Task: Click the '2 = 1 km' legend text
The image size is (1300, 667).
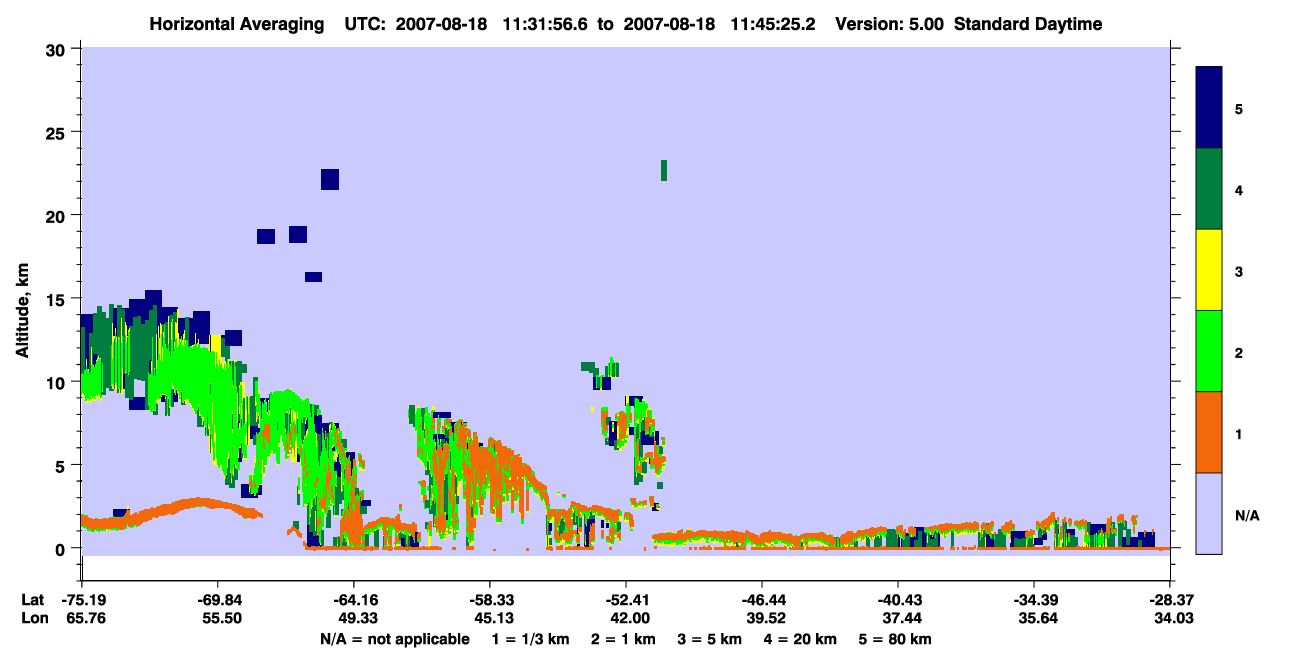Action: coord(624,639)
